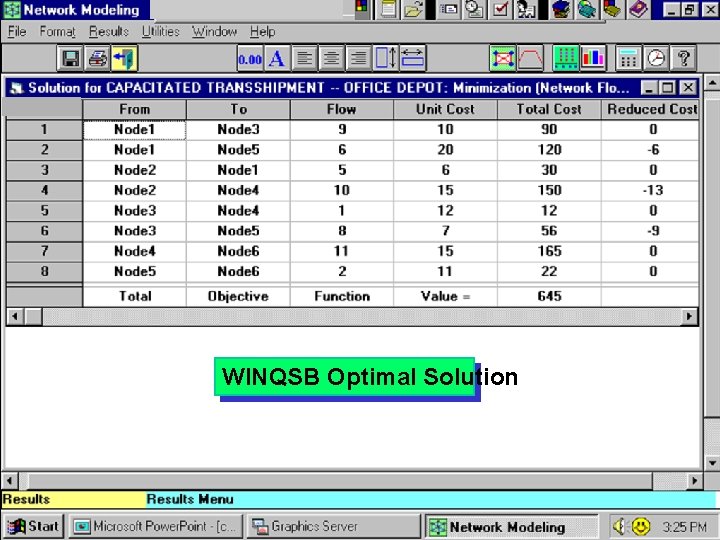Click the Exit door icon in toolbar

point(124,58)
